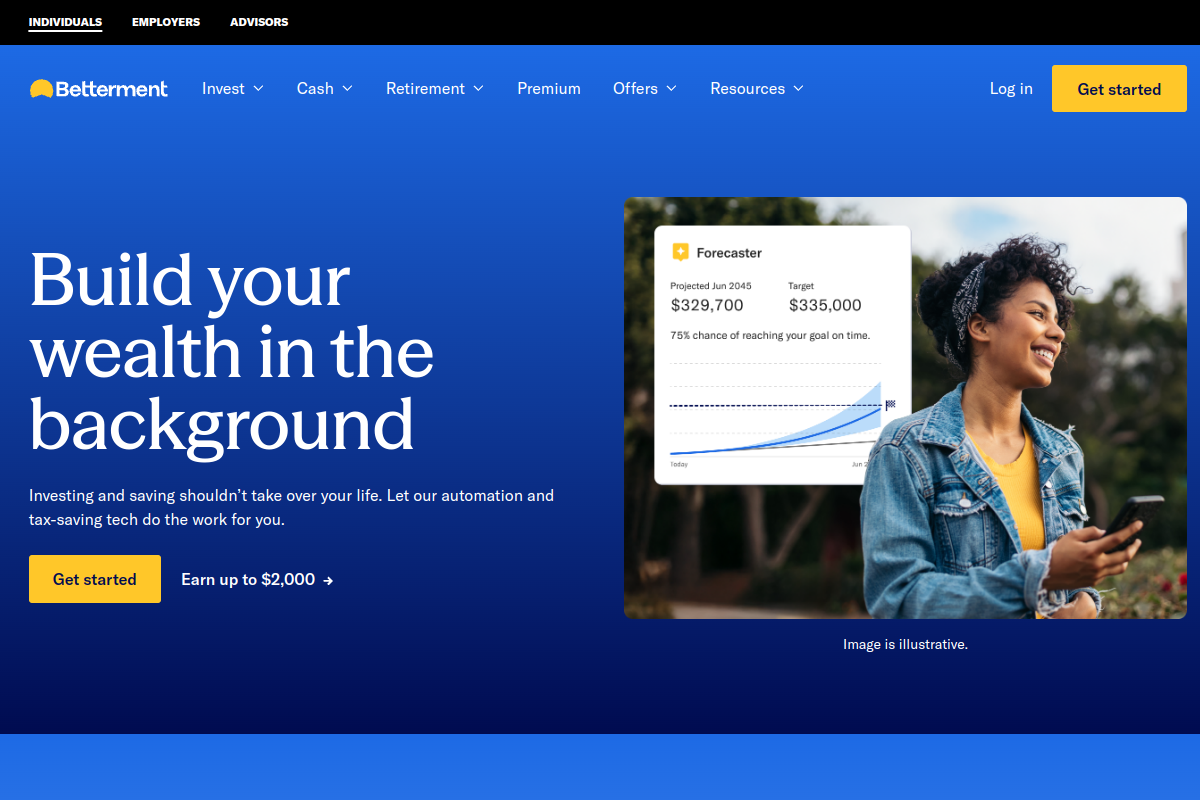Open the Earn up to $2,000 link
The height and width of the screenshot is (800, 1200).
257,579
